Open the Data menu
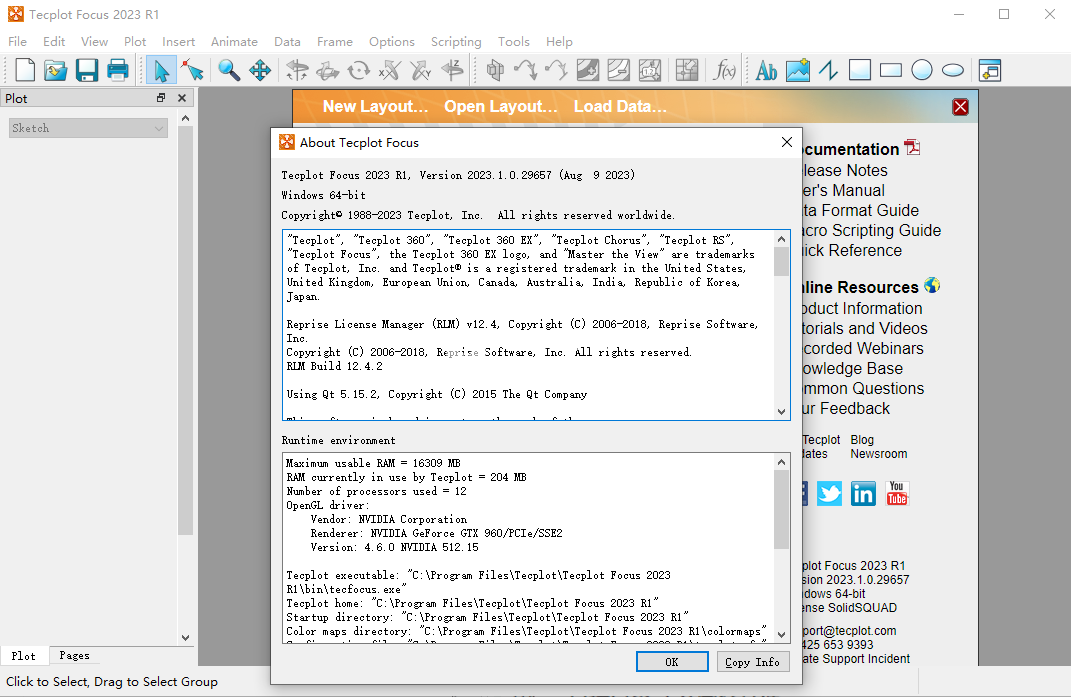This screenshot has height=697, width=1071. coord(287,42)
